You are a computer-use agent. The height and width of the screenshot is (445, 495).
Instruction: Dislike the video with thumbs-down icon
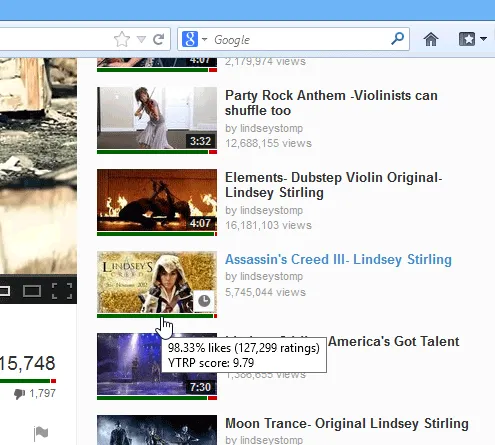20,394
